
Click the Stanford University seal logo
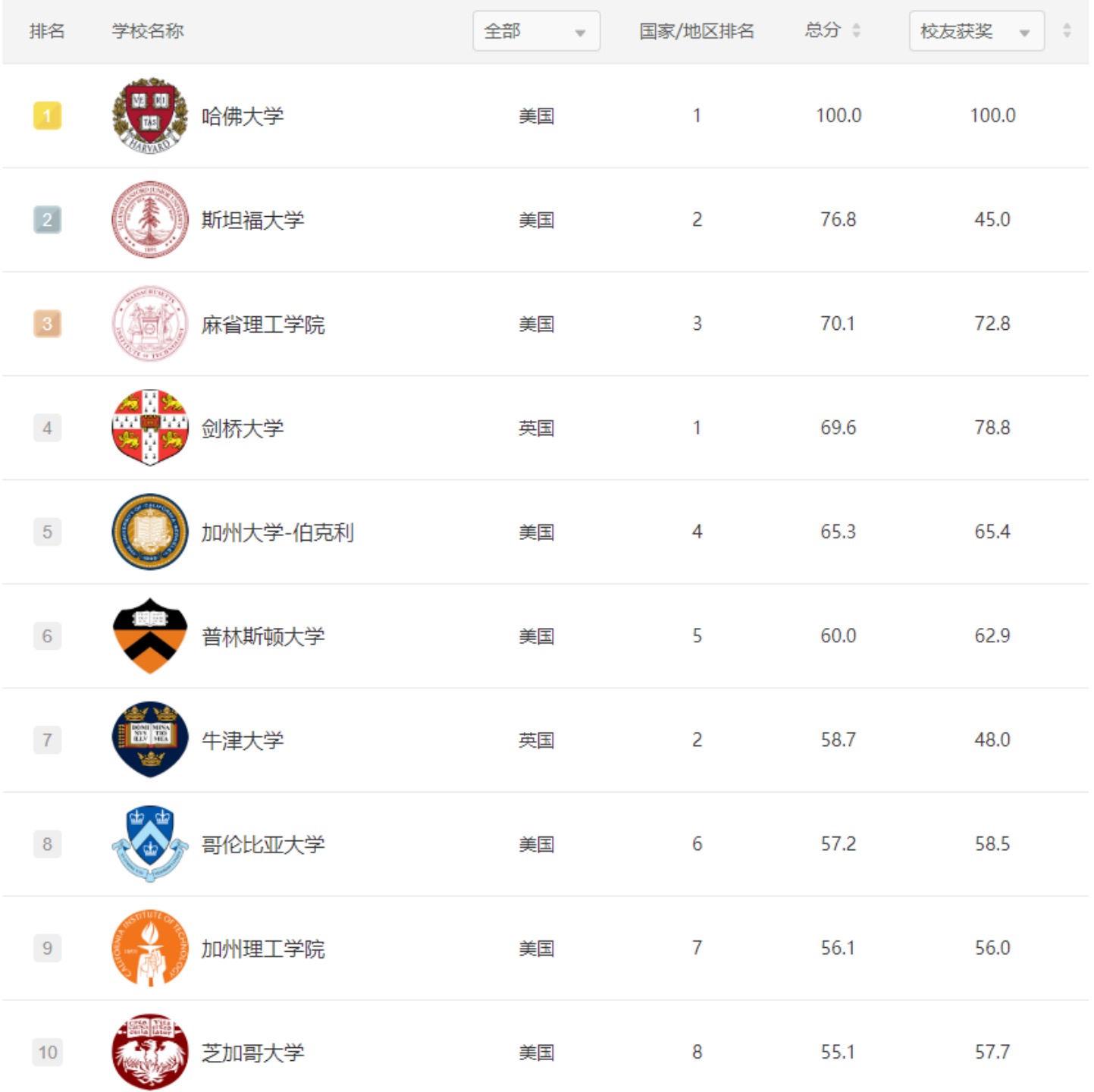tap(150, 219)
